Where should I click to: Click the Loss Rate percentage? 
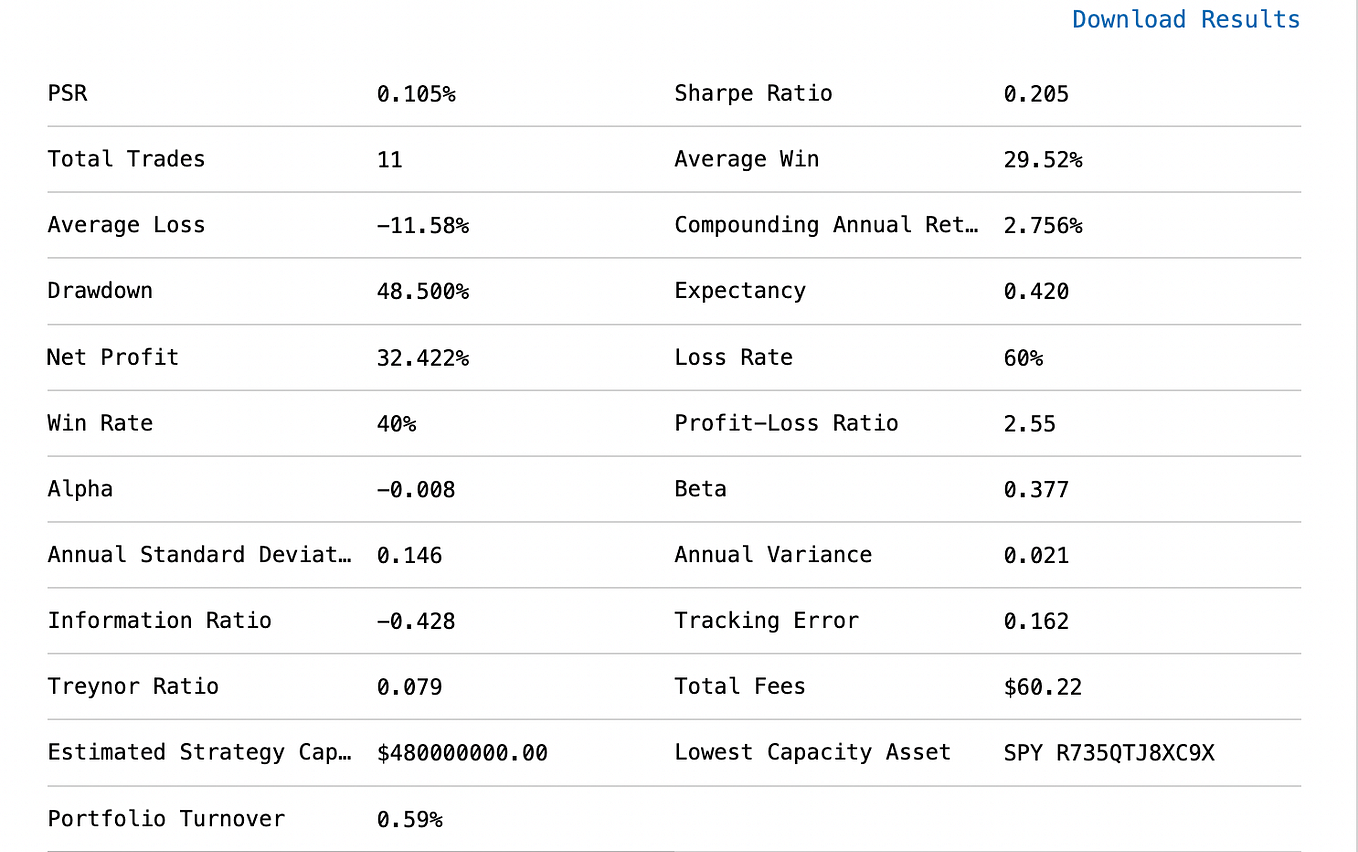1023,357
